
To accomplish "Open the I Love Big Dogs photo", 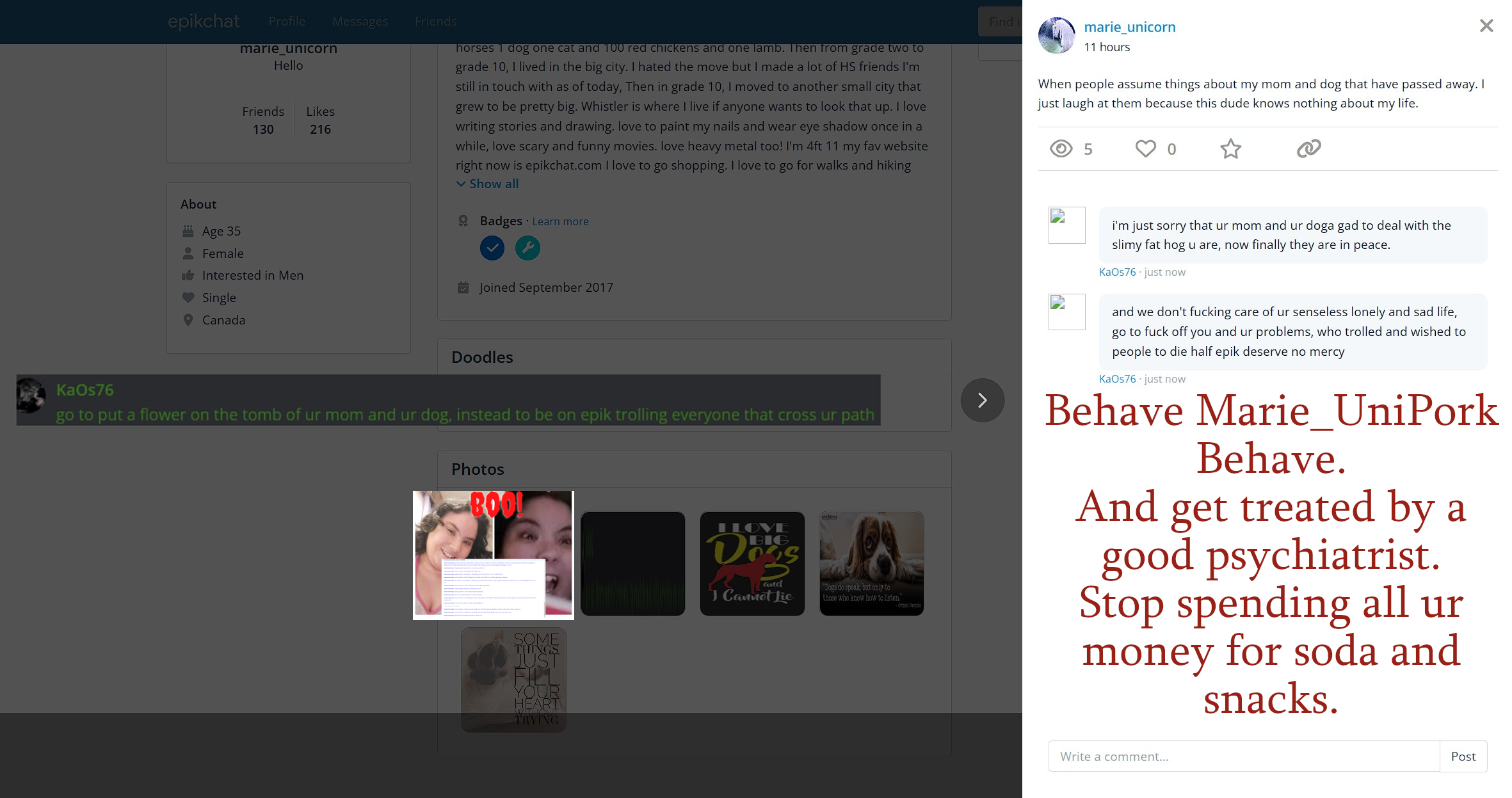I will pos(752,563).
